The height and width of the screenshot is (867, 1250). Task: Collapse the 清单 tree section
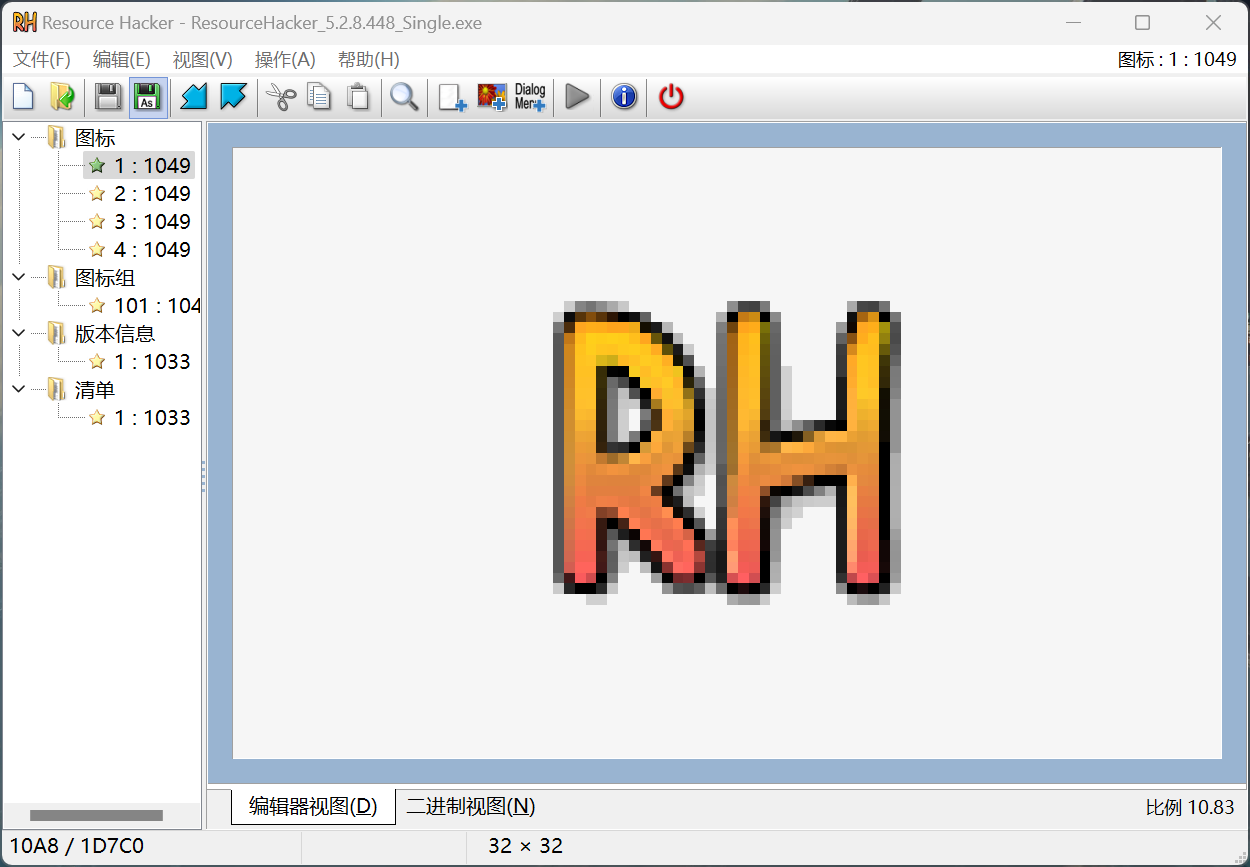click(17, 389)
